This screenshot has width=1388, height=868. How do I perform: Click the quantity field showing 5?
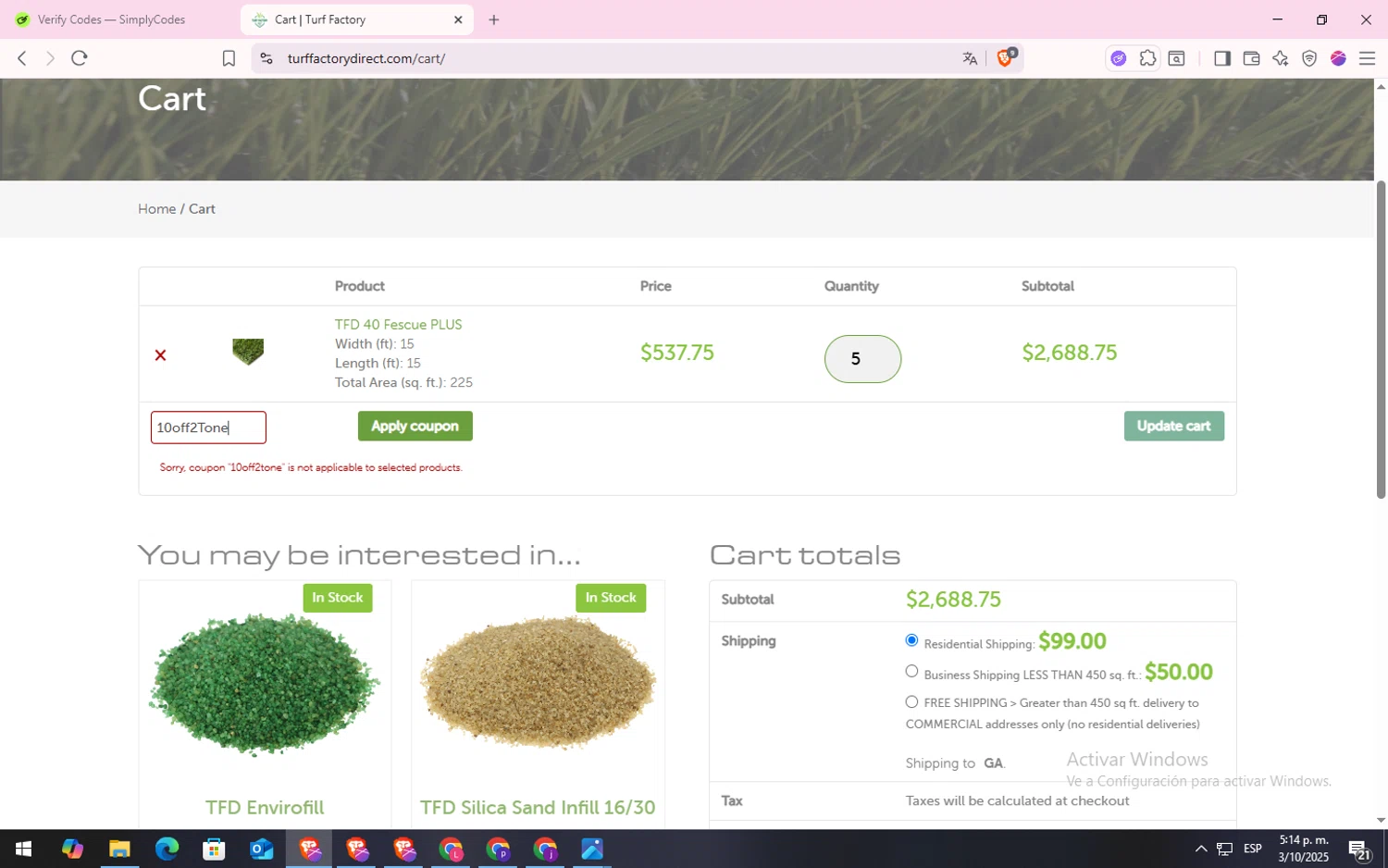pos(862,359)
